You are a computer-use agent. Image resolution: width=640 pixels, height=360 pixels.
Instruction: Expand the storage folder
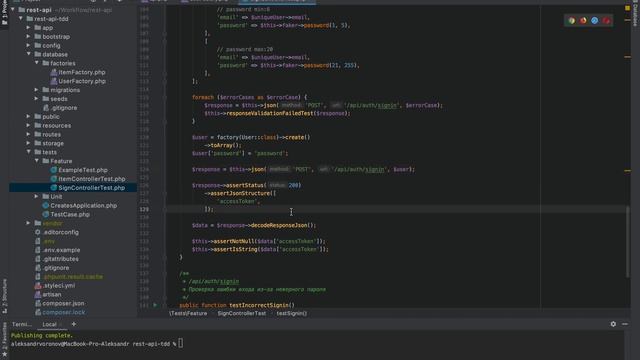point(29,143)
